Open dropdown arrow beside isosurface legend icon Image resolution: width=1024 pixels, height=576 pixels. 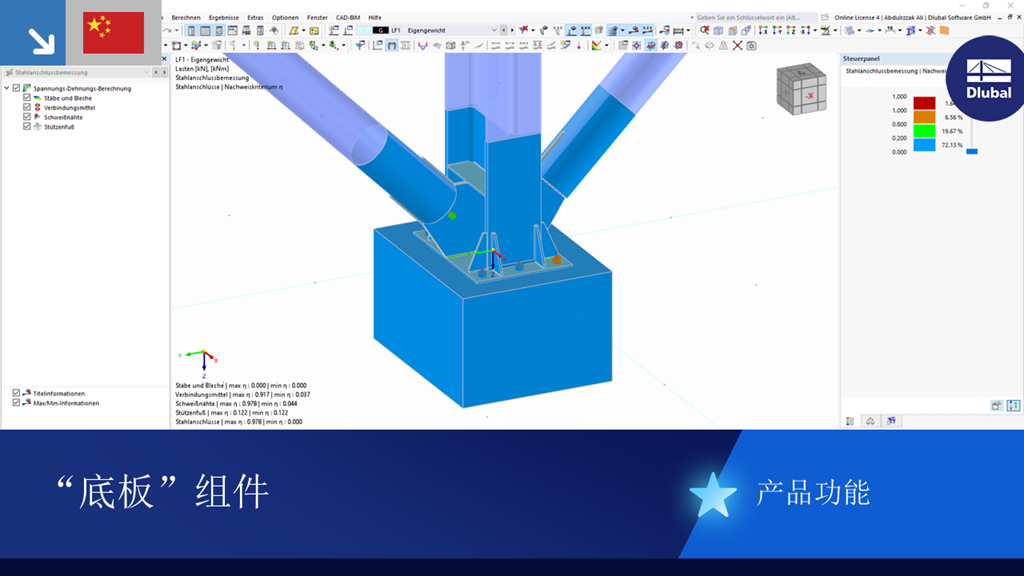tap(607, 45)
